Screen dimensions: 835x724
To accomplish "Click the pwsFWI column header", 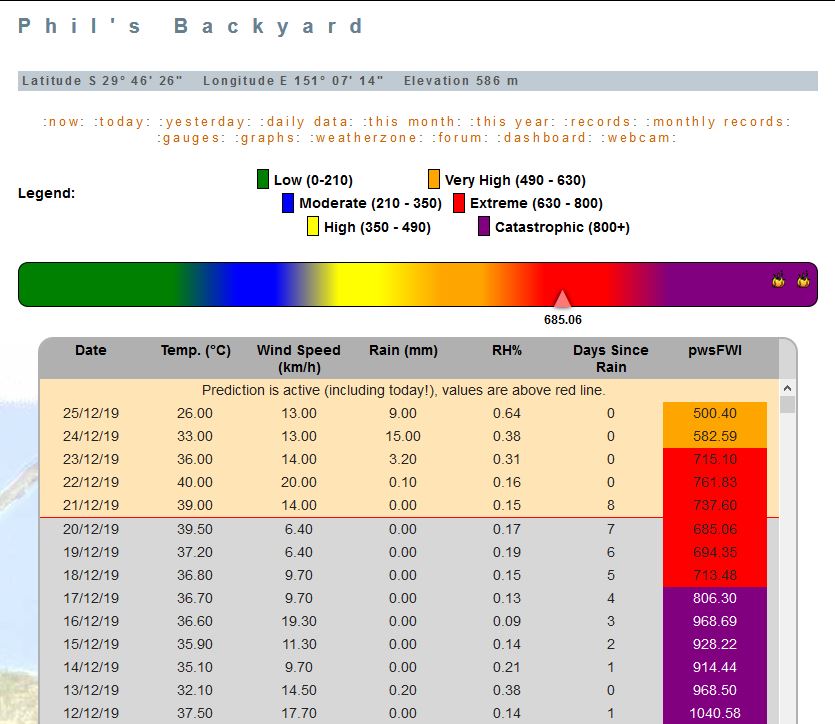I will (x=715, y=350).
